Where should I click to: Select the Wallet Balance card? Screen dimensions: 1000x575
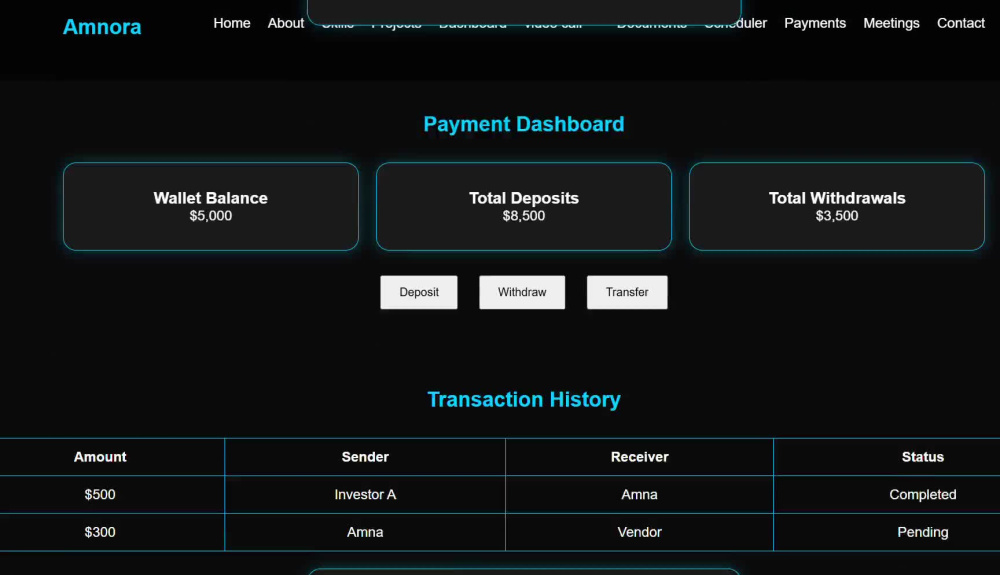[x=210, y=207]
